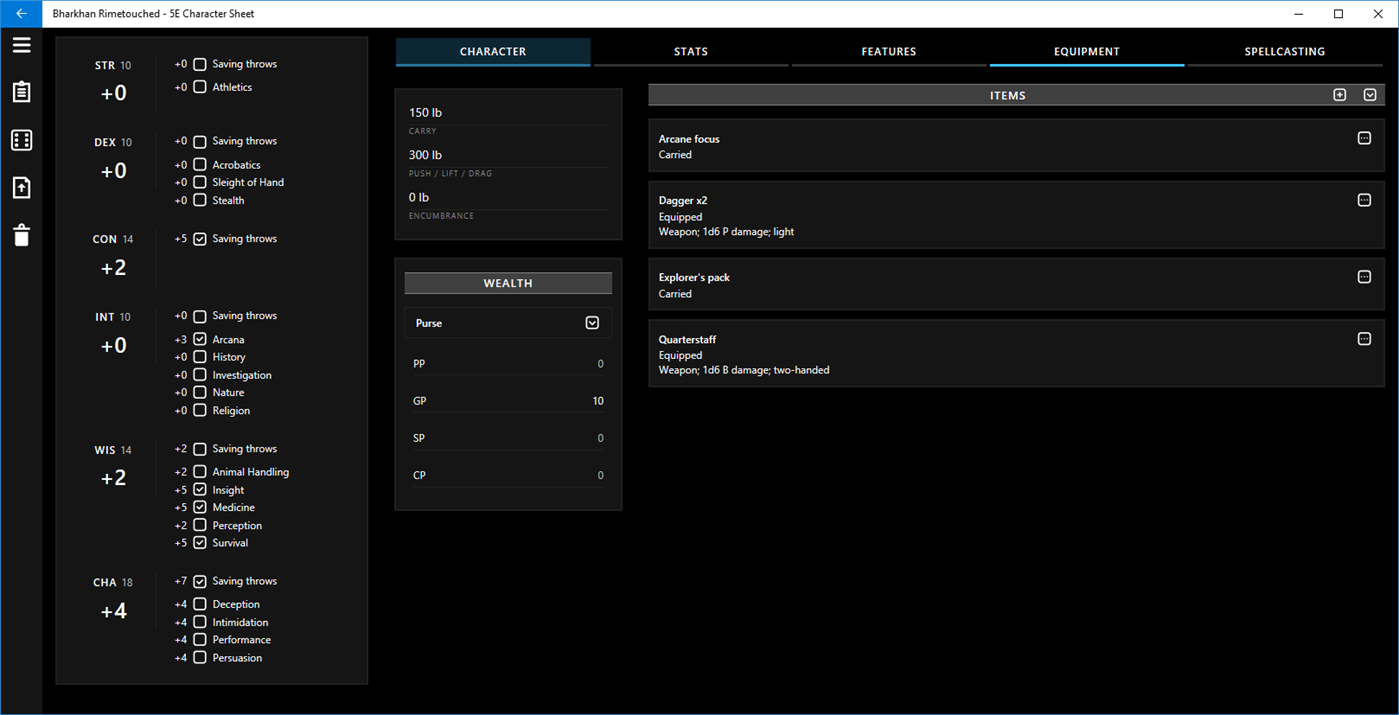Click the 300 lb push/lift/drag value

point(426,155)
